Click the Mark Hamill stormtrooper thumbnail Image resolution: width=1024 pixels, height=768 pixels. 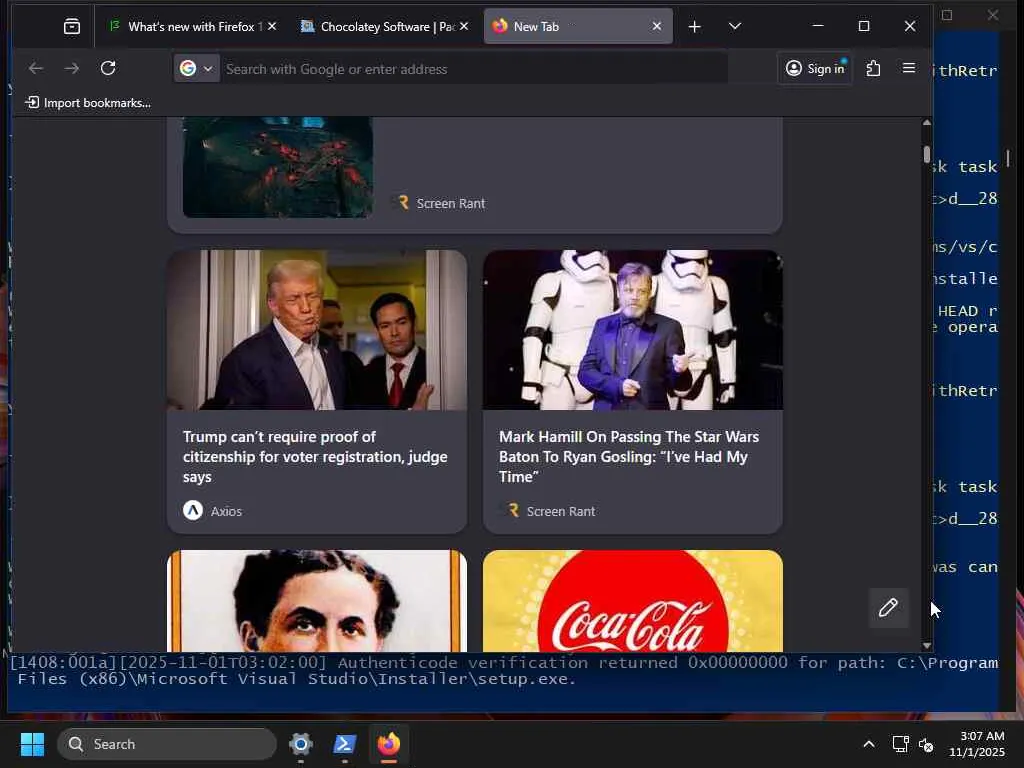[633, 330]
